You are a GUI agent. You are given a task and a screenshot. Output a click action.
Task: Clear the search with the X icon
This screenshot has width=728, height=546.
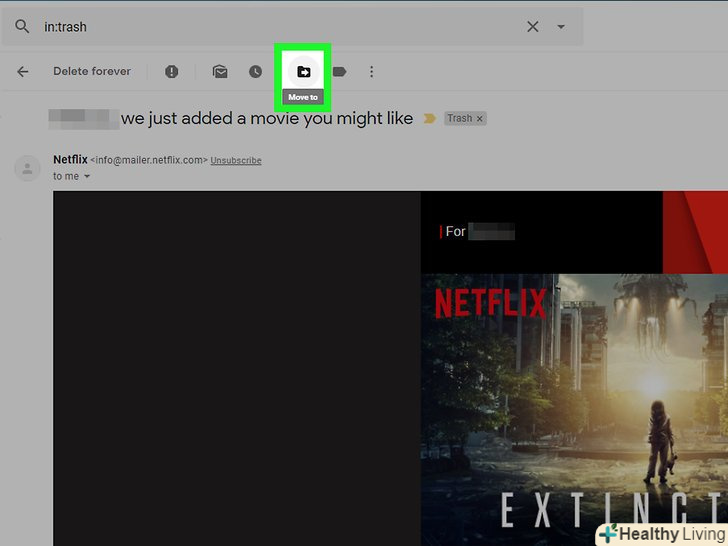click(x=533, y=26)
